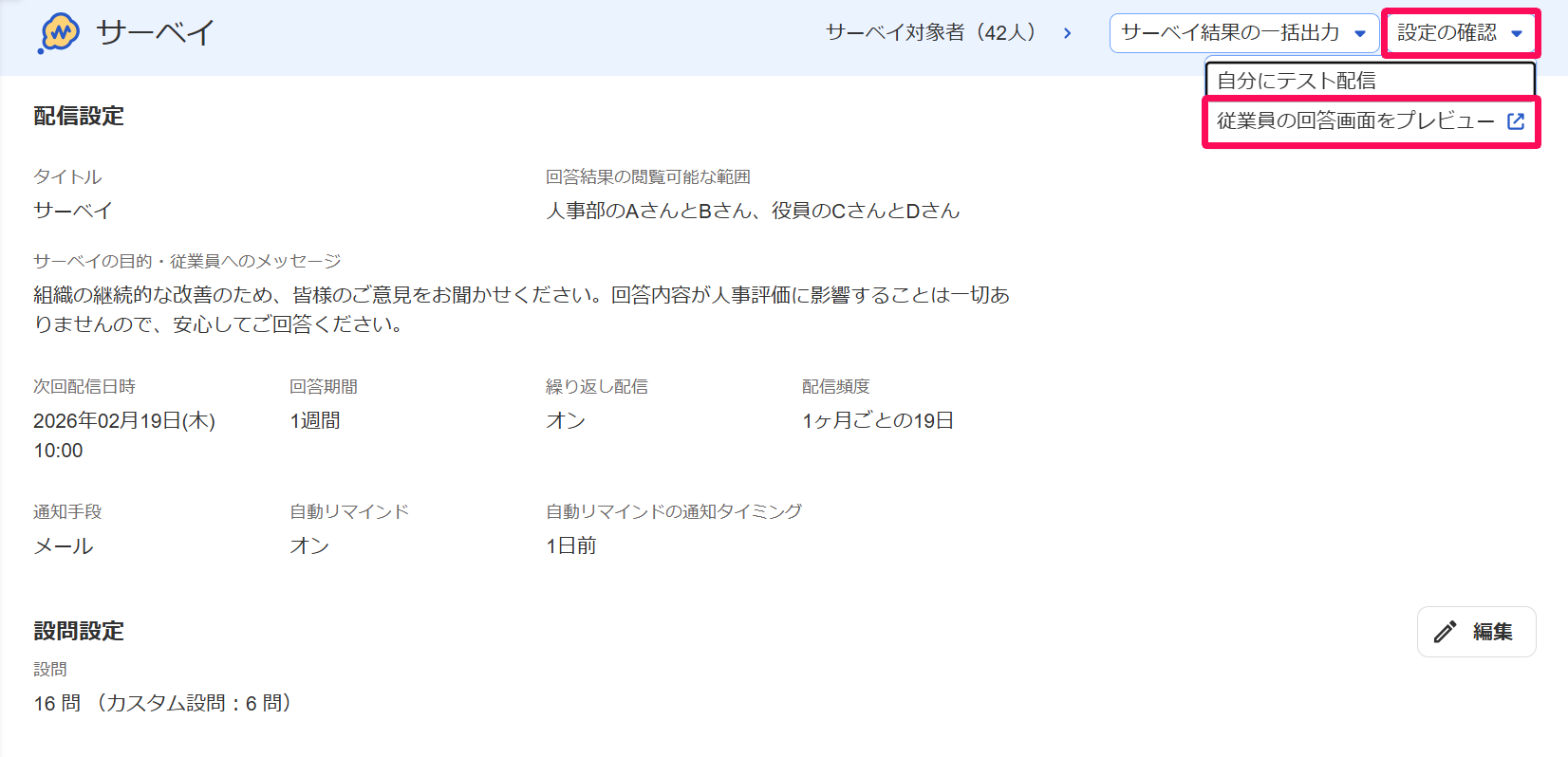Click the オン value under 自動リマインド
This screenshot has height=757, width=1568.
[x=309, y=546]
